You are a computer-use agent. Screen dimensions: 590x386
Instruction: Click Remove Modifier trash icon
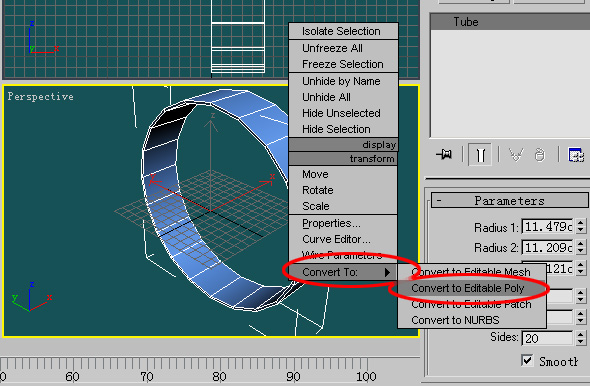[x=540, y=154]
